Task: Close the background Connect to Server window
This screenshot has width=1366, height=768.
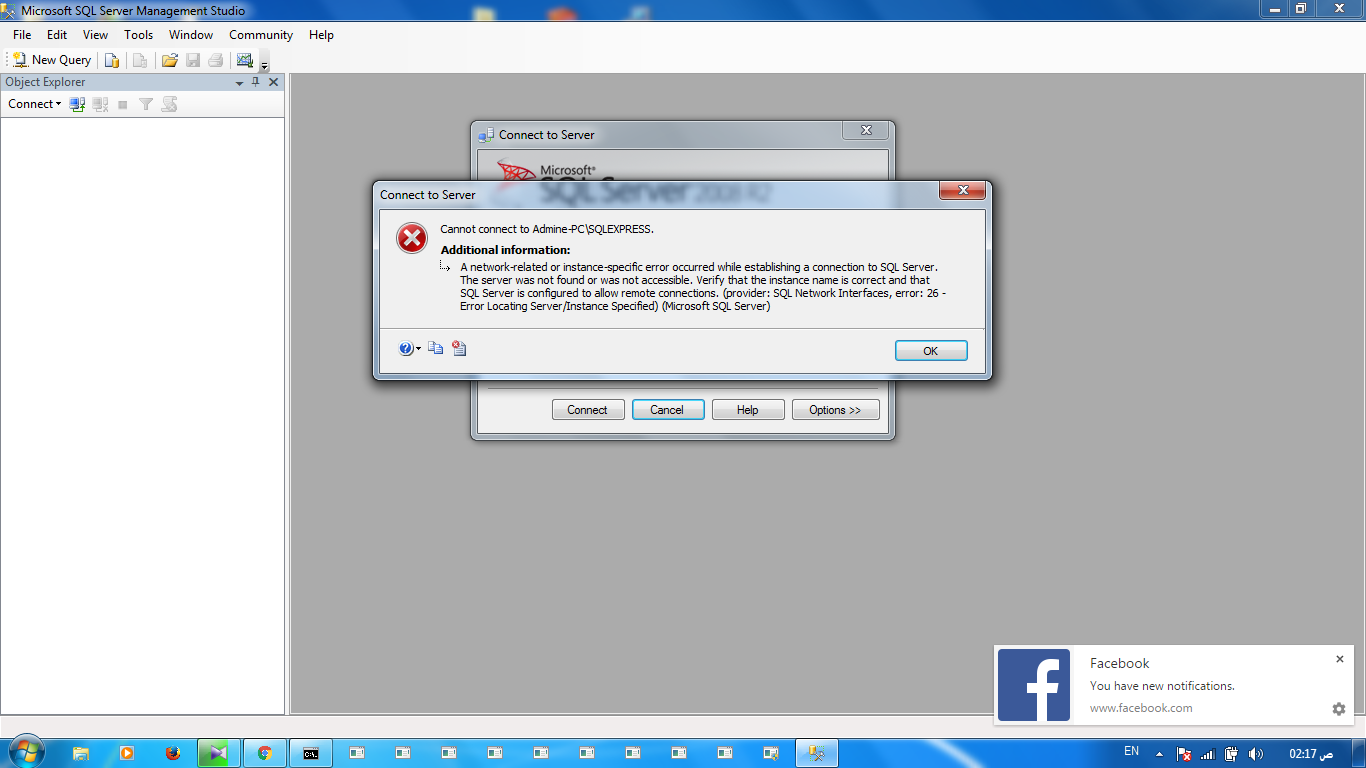Action: (866, 130)
